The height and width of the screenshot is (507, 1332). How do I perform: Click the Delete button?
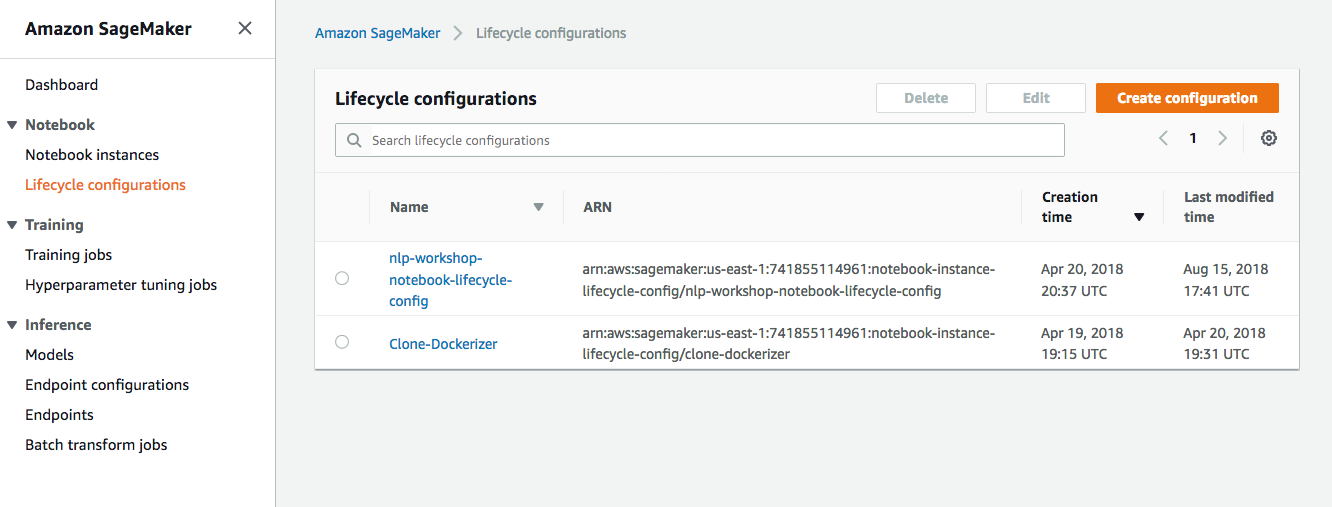pos(926,98)
